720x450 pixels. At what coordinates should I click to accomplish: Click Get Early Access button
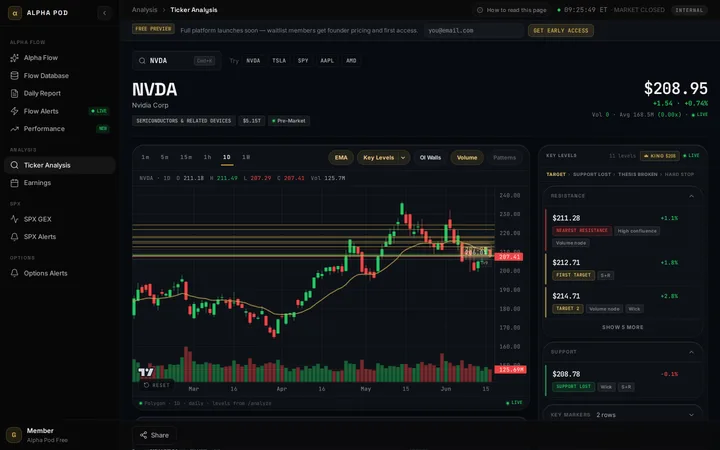[x=561, y=30]
